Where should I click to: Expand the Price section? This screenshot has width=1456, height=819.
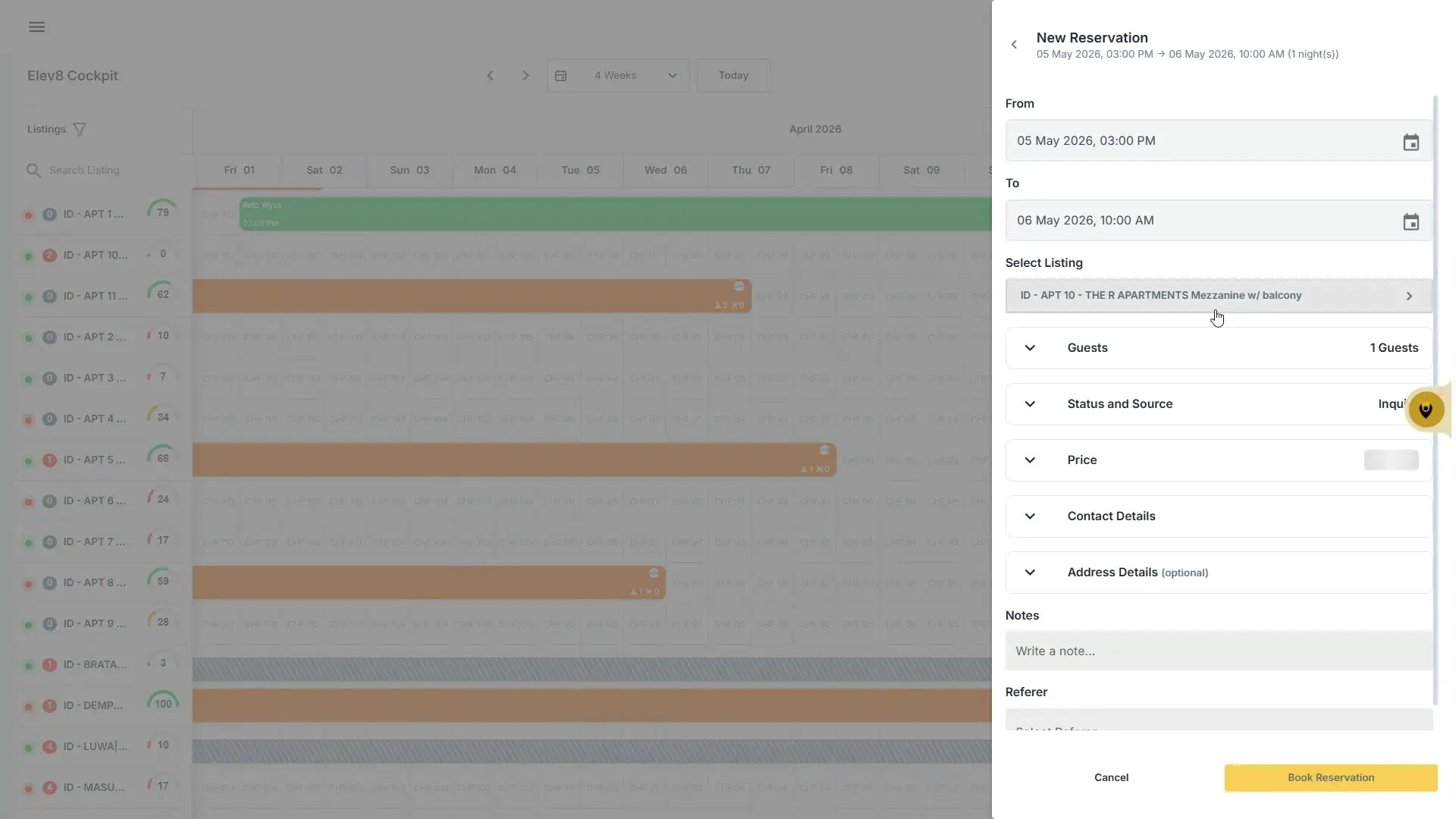(x=1219, y=460)
